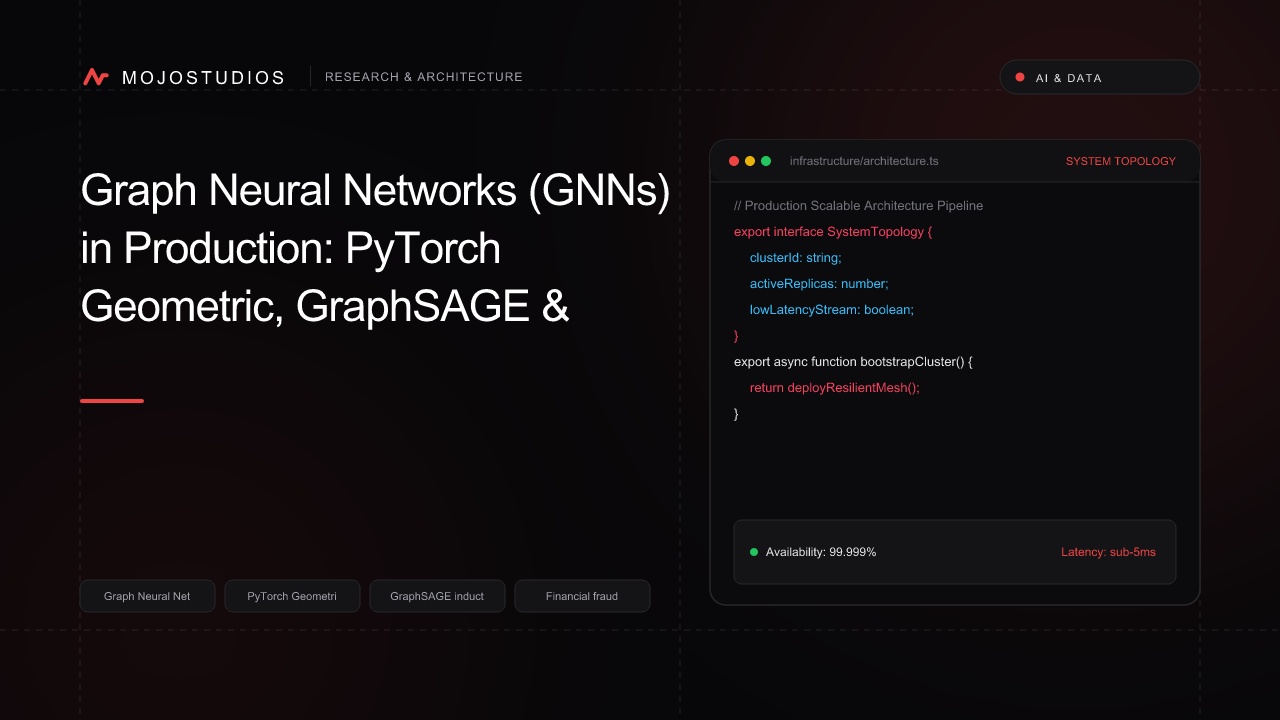Click the red window dot in code panel
Image resolution: width=1280 pixels, height=720 pixels.
pos(734,161)
